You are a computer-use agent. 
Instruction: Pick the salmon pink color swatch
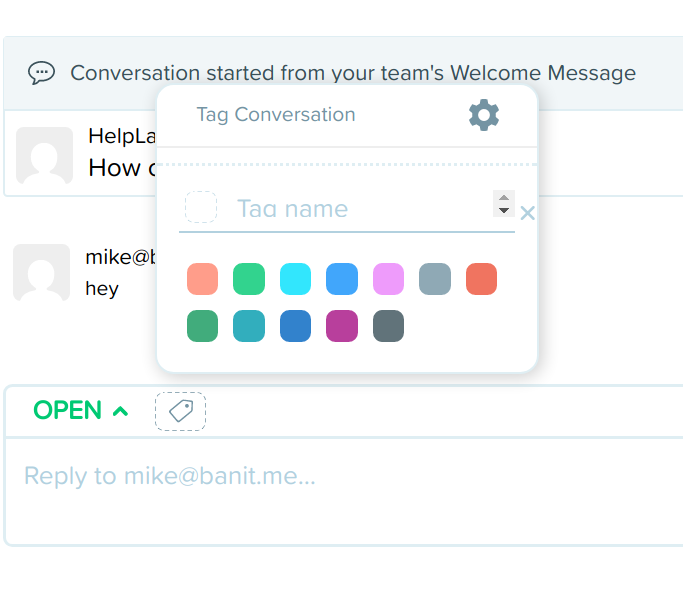(x=203, y=279)
